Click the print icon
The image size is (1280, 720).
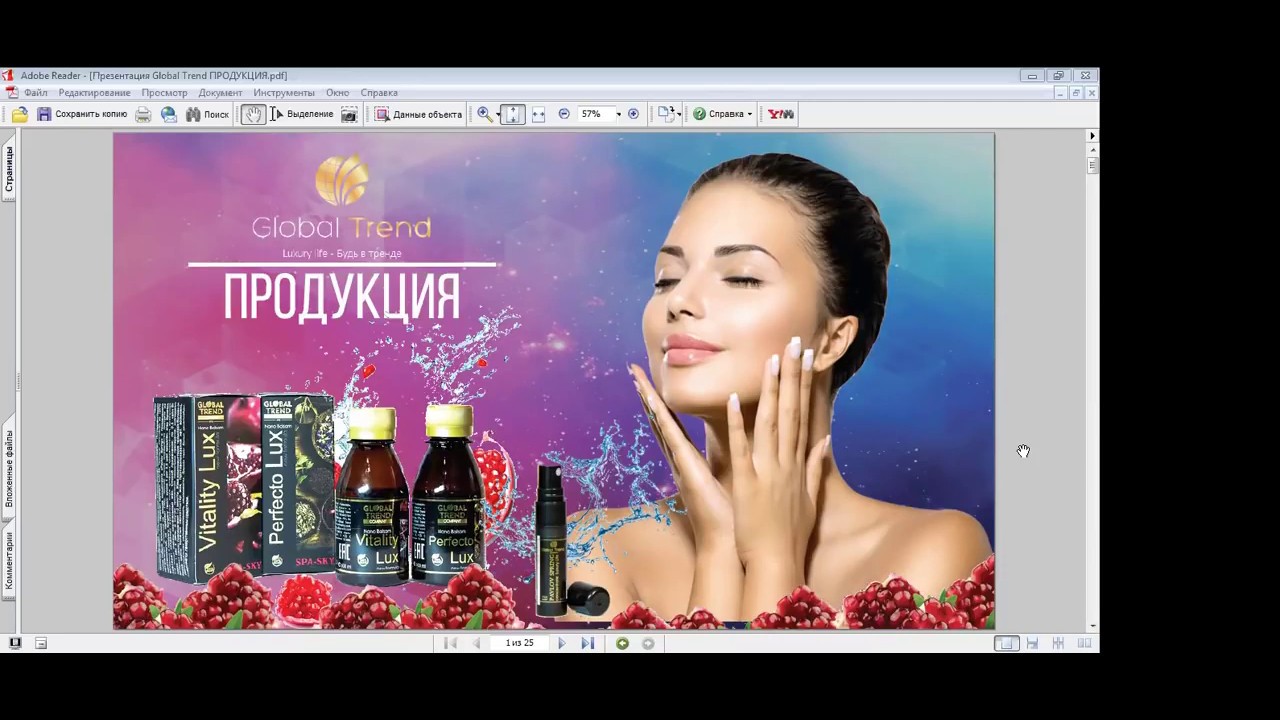point(143,114)
